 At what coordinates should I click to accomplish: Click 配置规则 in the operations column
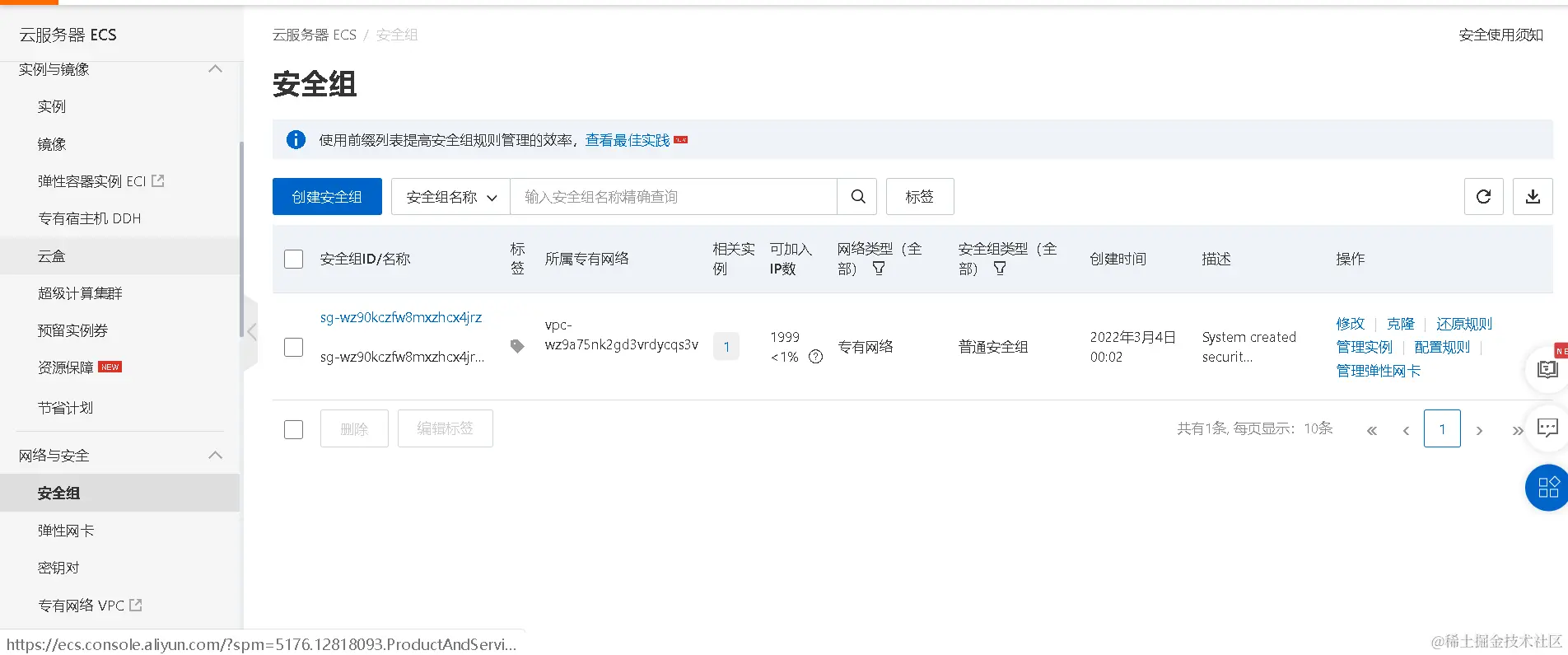pos(1442,347)
